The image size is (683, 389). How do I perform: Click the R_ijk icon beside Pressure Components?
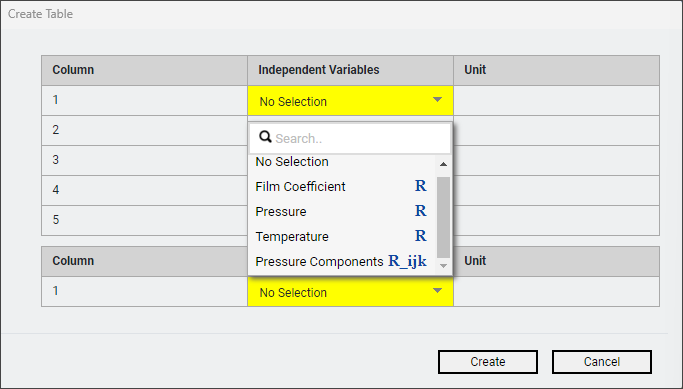407,261
